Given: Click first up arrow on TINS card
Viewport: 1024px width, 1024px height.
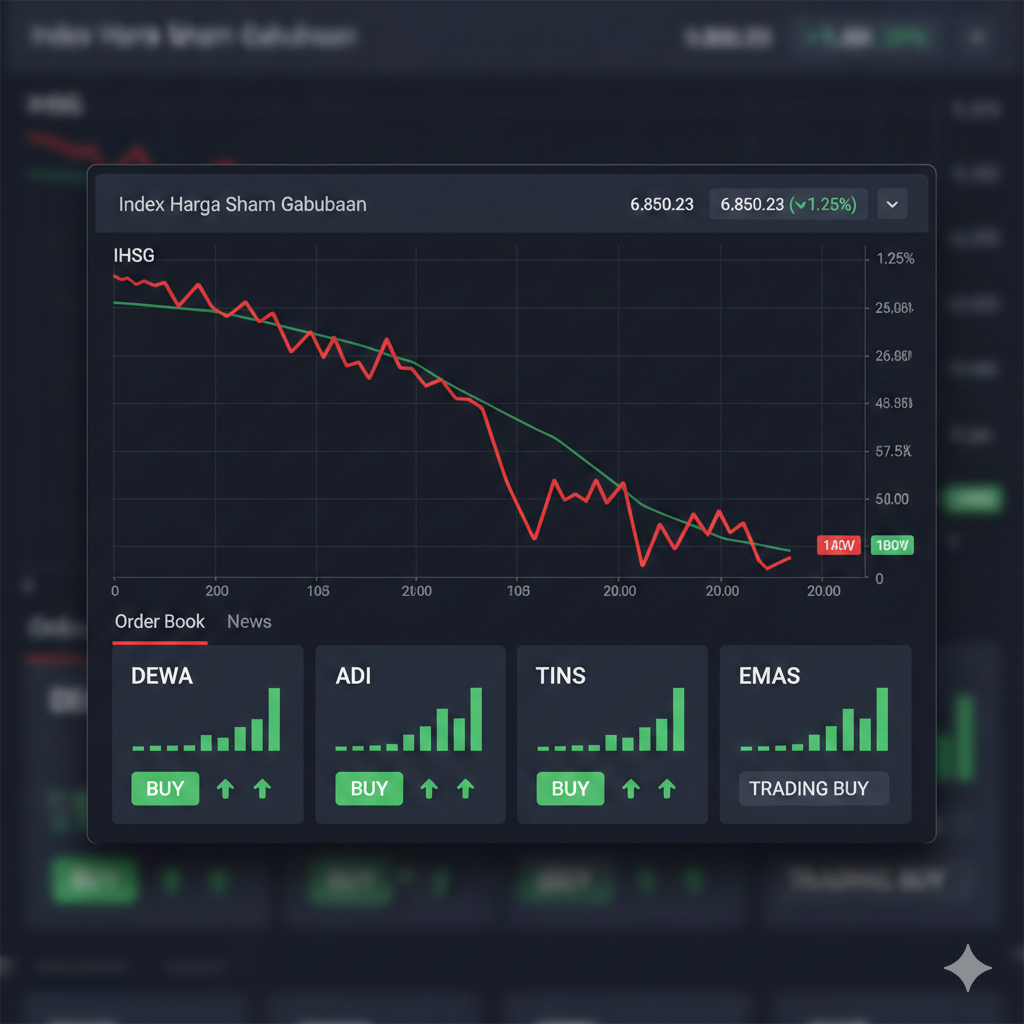Looking at the screenshot, I should 631,789.
